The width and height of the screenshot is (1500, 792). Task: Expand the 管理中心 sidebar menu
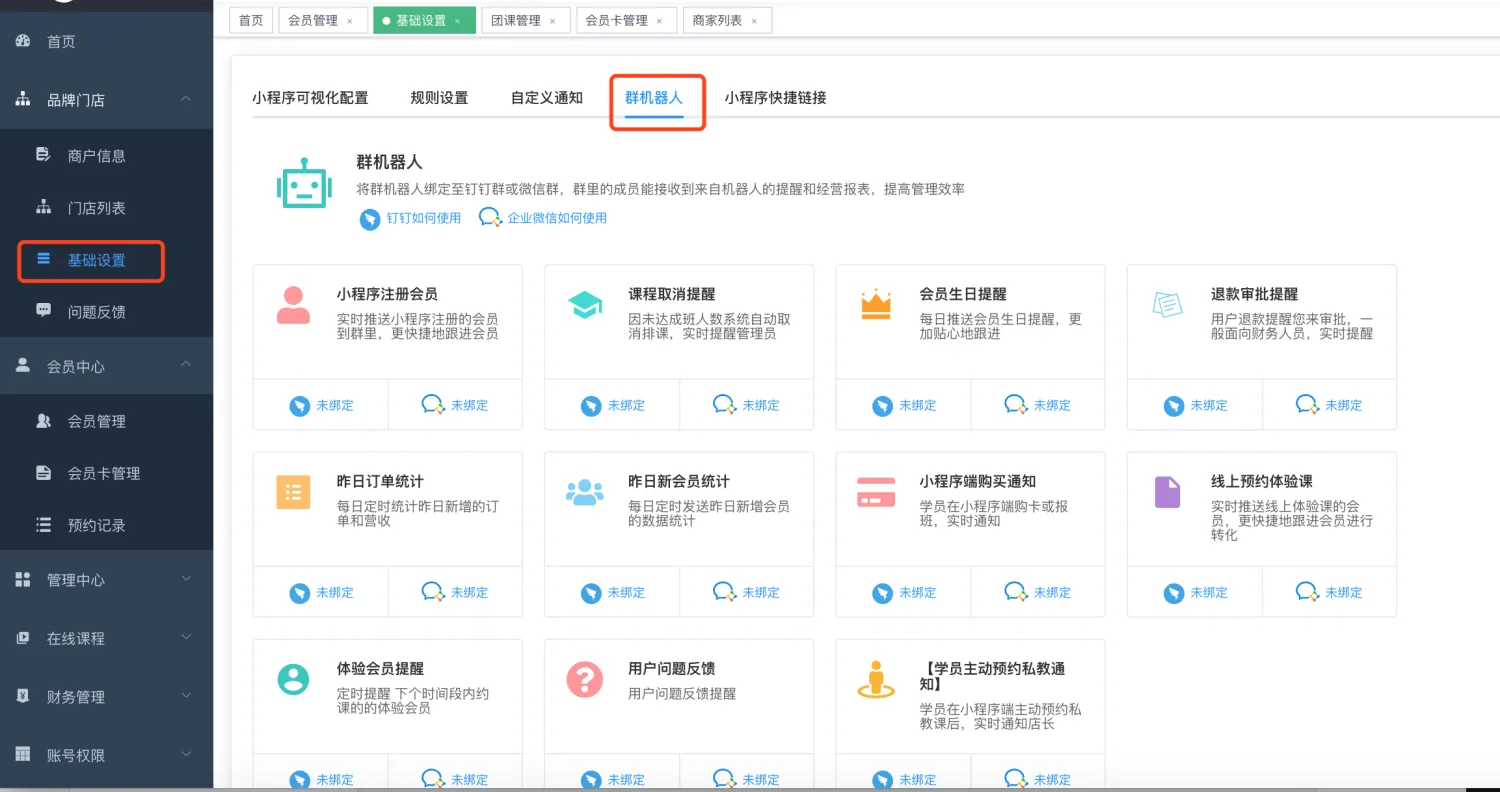pos(186,579)
